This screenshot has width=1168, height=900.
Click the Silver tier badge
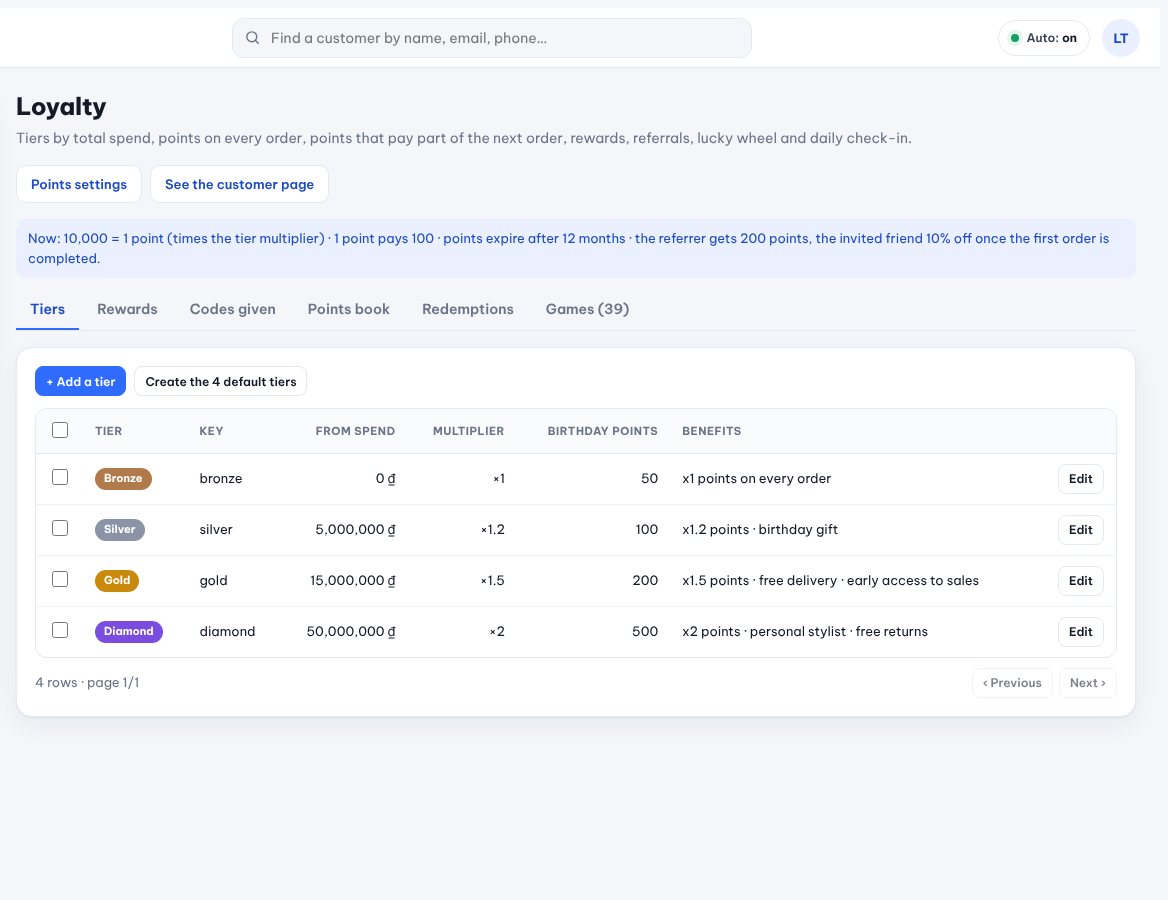[119, 529]
